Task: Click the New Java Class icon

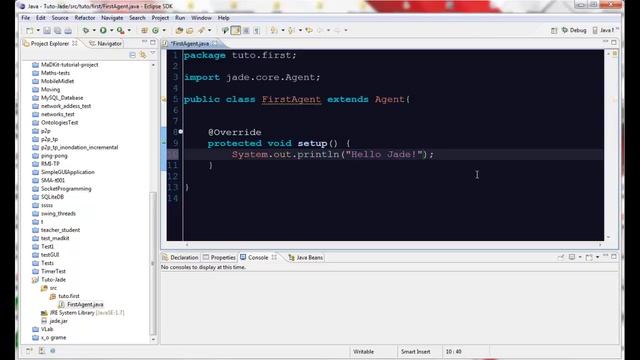Action: 156,30
